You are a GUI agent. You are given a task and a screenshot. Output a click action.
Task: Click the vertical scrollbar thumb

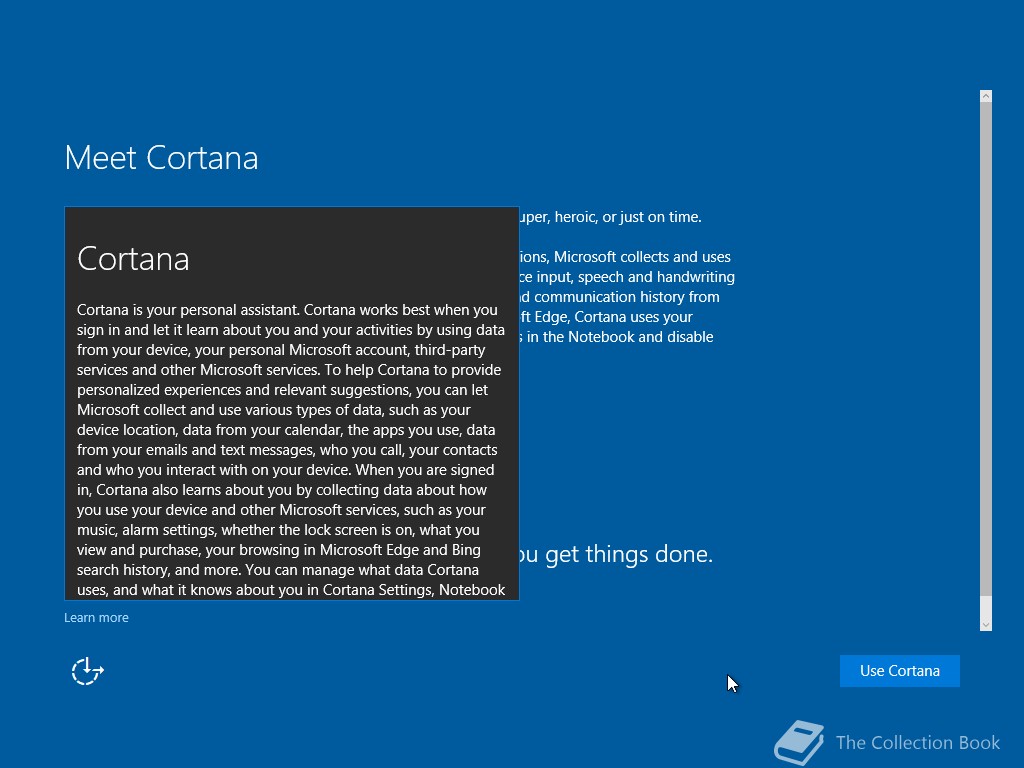click(x=986, y=349)
